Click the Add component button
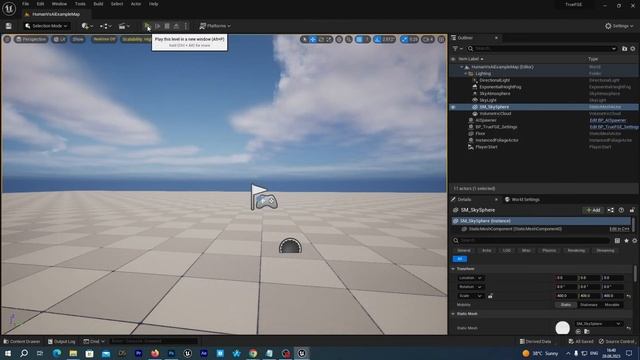 [x=593, y=210]
